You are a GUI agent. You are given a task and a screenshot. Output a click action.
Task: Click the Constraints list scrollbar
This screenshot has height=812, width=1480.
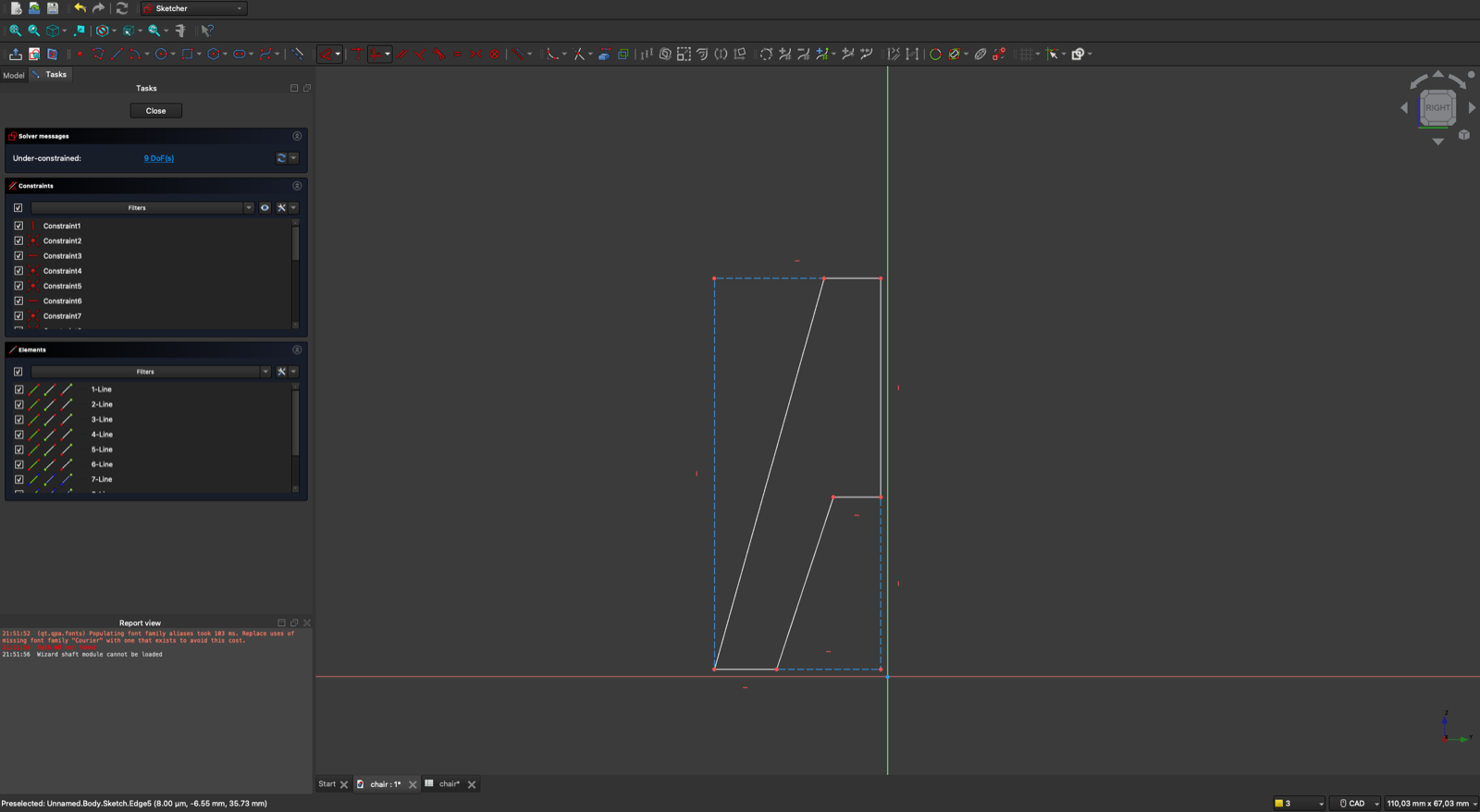tap(296, 243)
